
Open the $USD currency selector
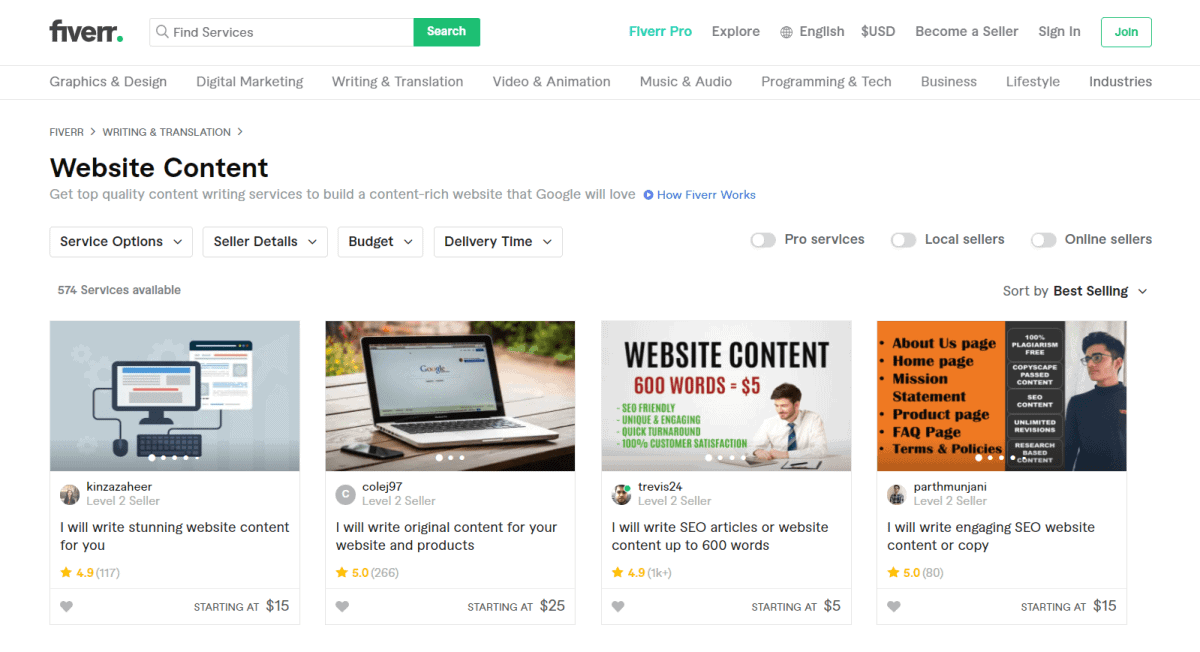point(878,32)
